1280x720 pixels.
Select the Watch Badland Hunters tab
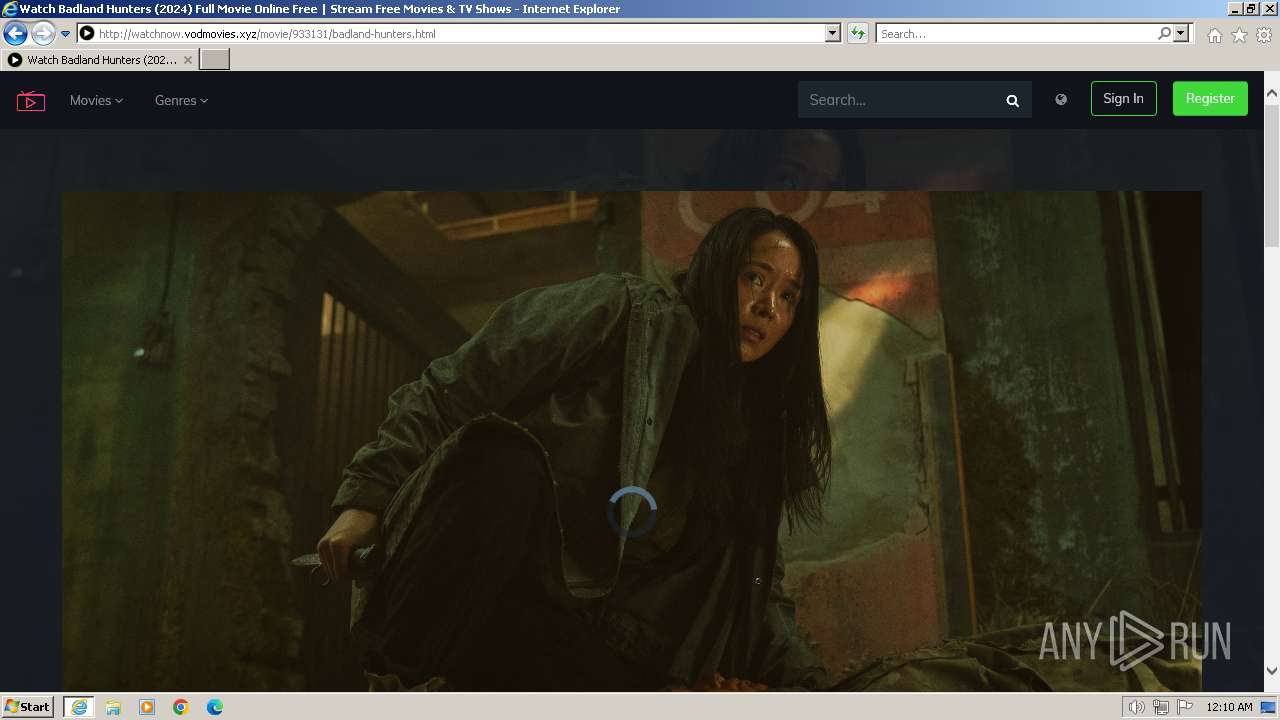click(100, 60)
